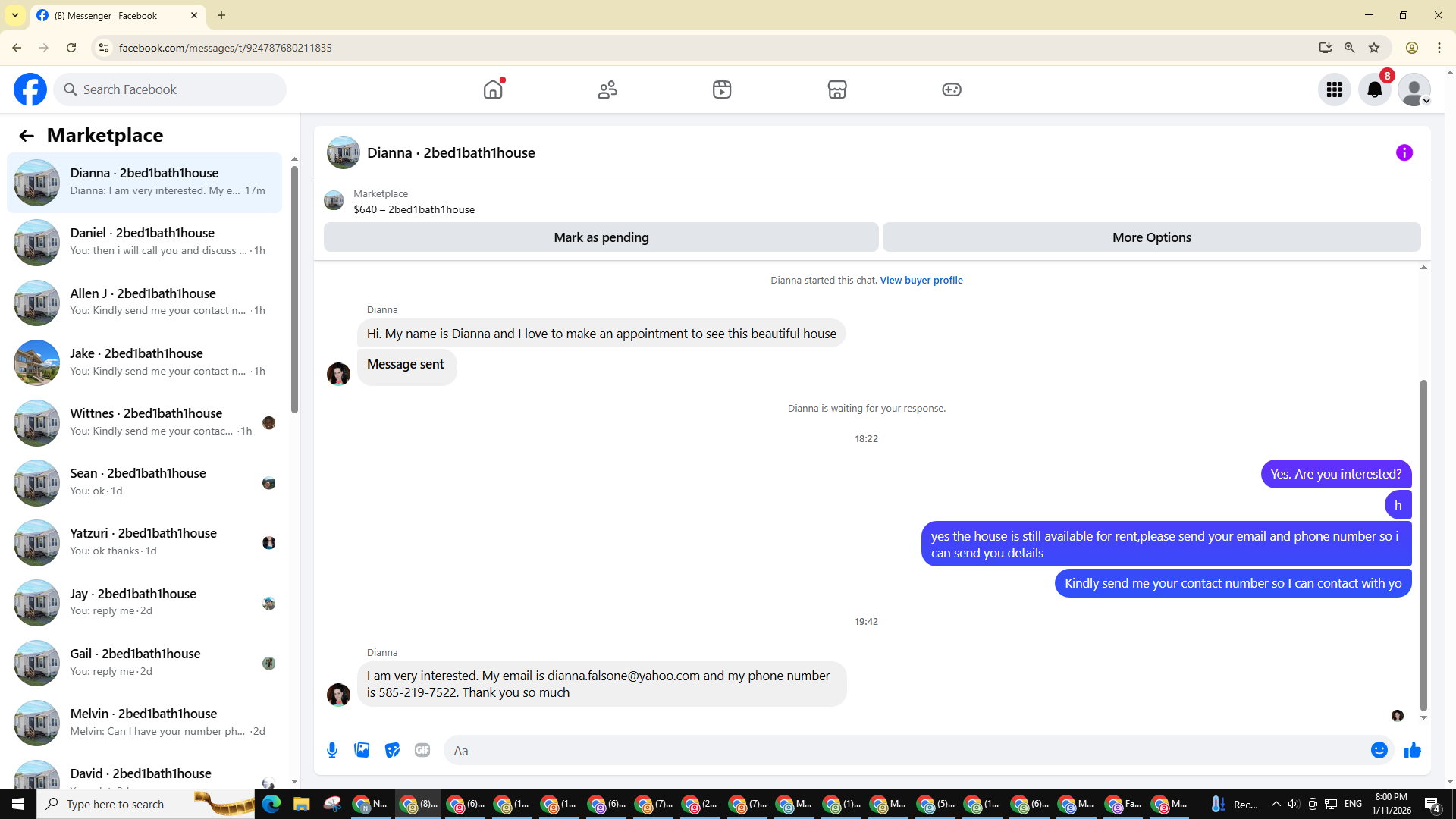Open the $640 – 2bed1bath1house listing link
Viewport: 1456px width, 819px height.
(x=414, y=210)
